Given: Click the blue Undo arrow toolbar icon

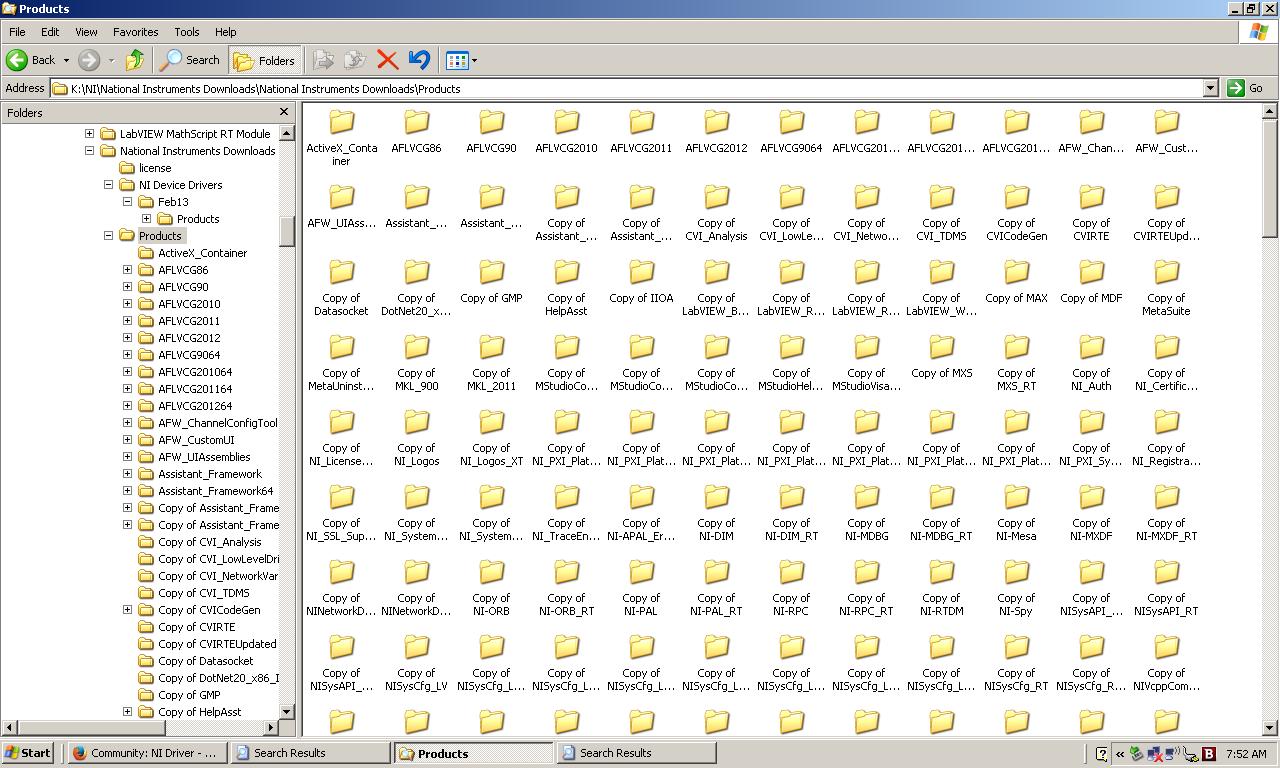Looking at the screenshot, I should 419,60.
